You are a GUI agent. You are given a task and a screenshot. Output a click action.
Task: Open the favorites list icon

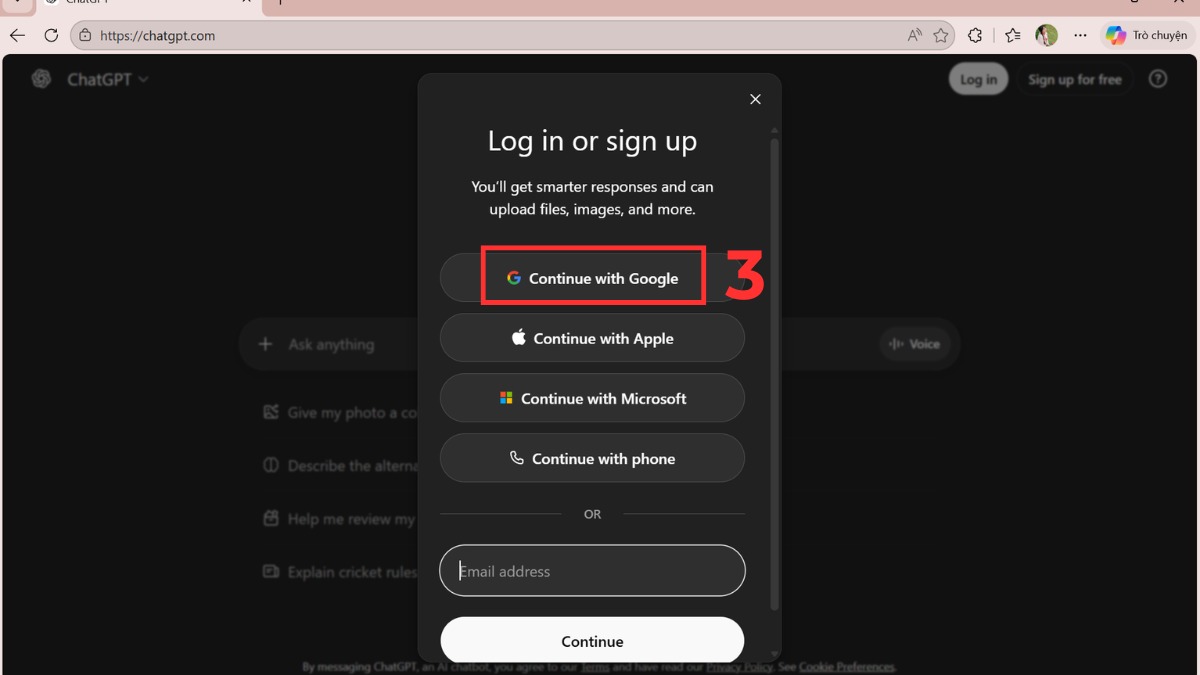point(1012,35)
